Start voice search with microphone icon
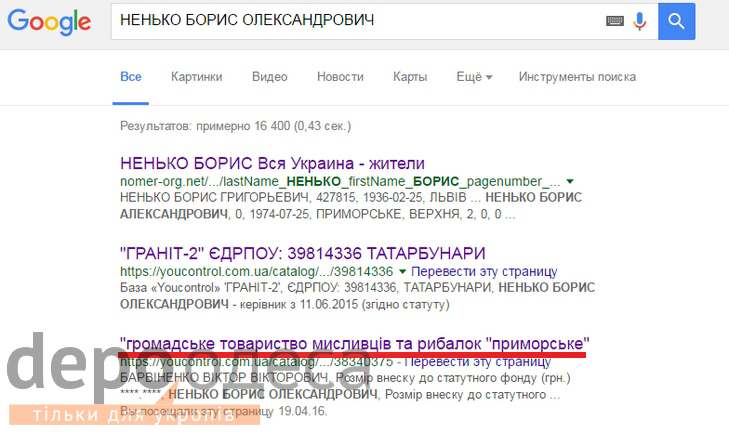This screenshot has width=729, height=433. pyautogui.click(x=640, y=21)
